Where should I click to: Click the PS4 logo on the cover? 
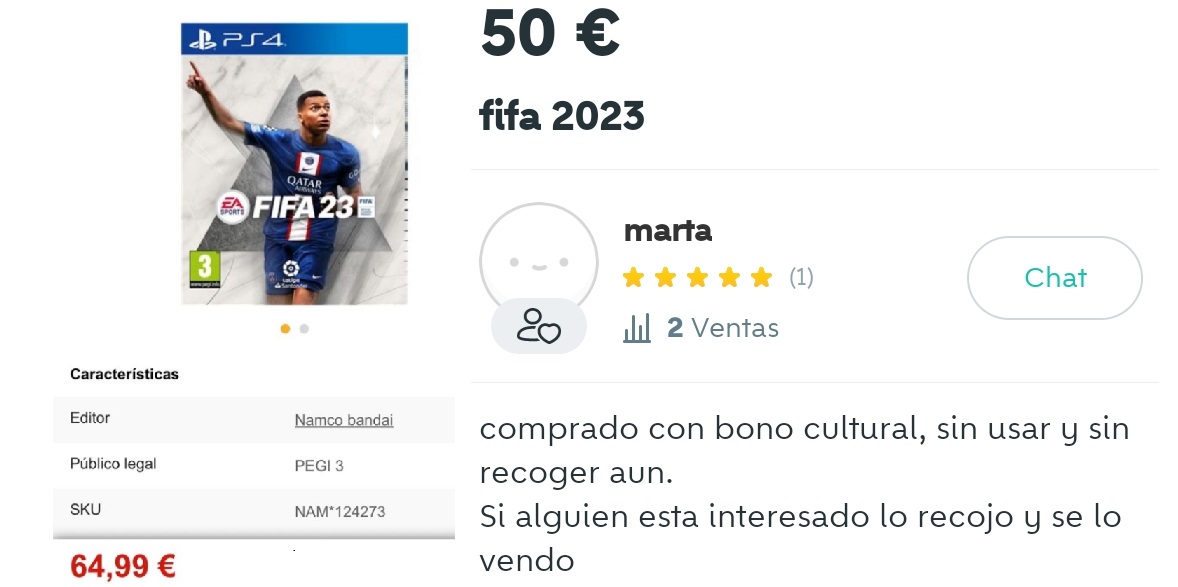[x=237, y=40]
